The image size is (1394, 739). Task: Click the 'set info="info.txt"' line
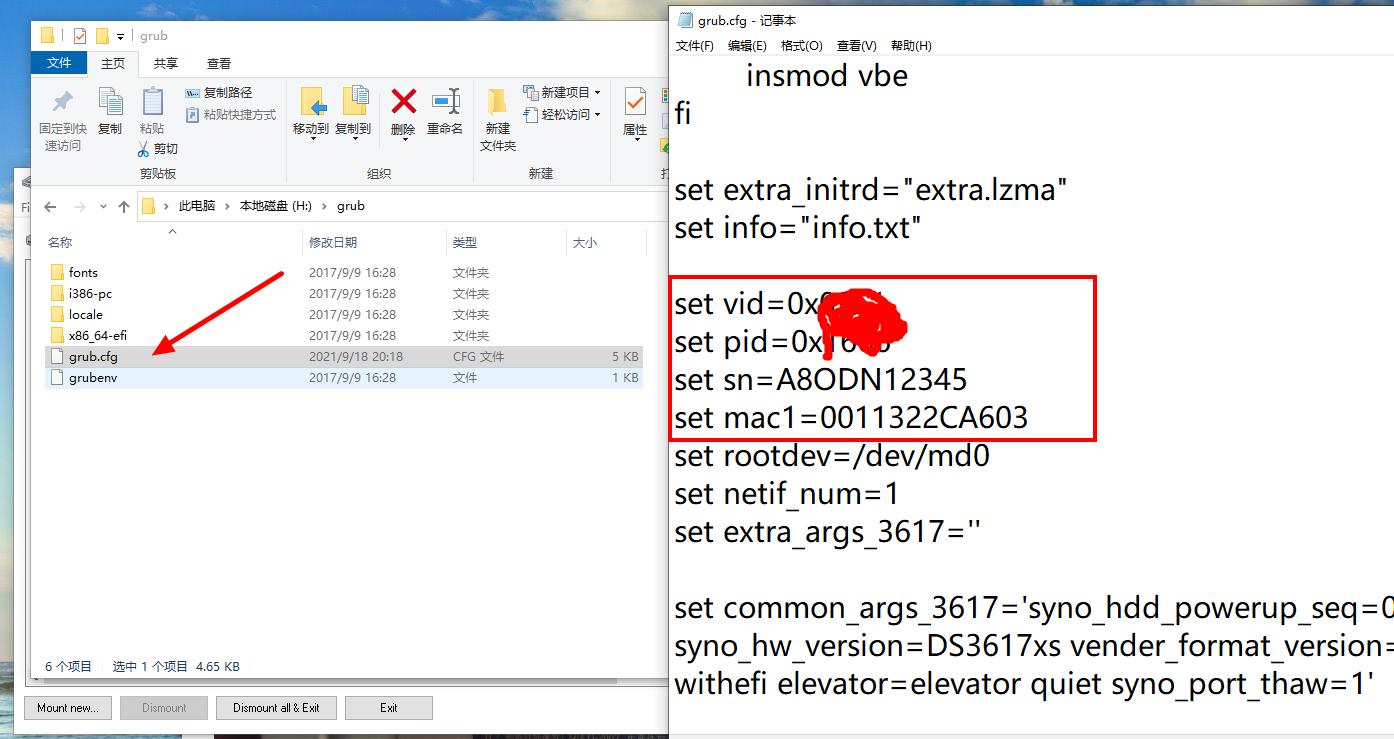[x=797, y=228]
